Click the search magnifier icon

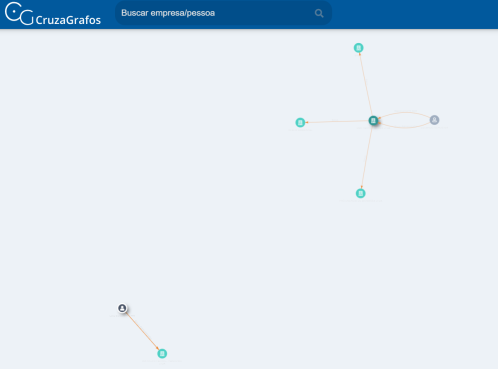(319, 13)
